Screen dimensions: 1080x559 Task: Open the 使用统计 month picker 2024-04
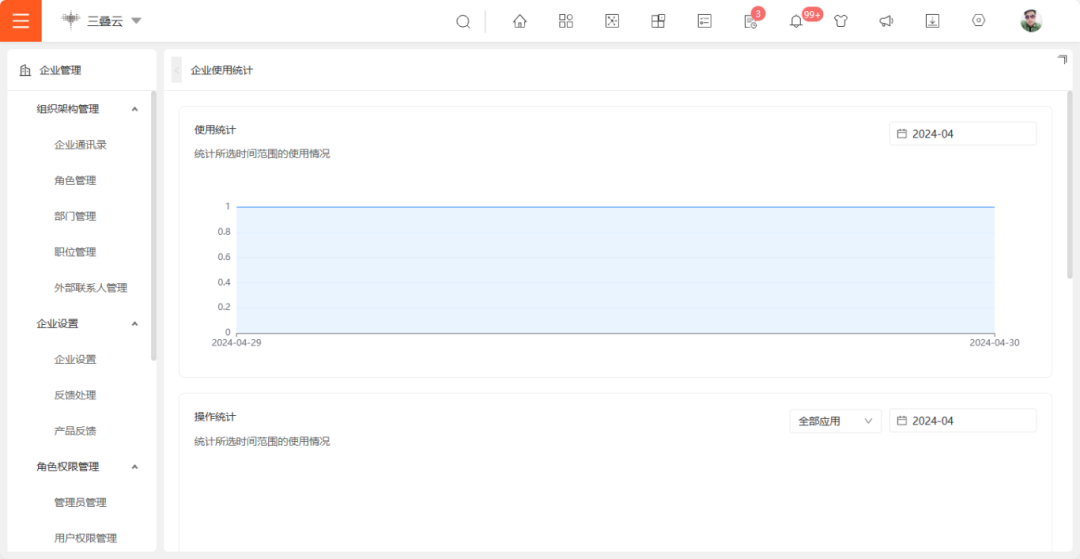(x=962, y=134)
